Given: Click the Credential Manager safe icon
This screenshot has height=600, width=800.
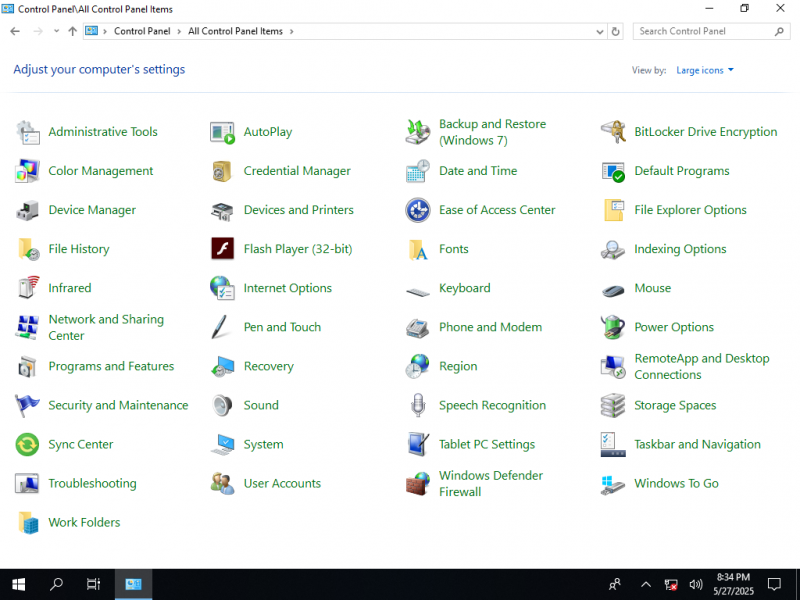Looking at the screenshot, I should pos(222,171).
